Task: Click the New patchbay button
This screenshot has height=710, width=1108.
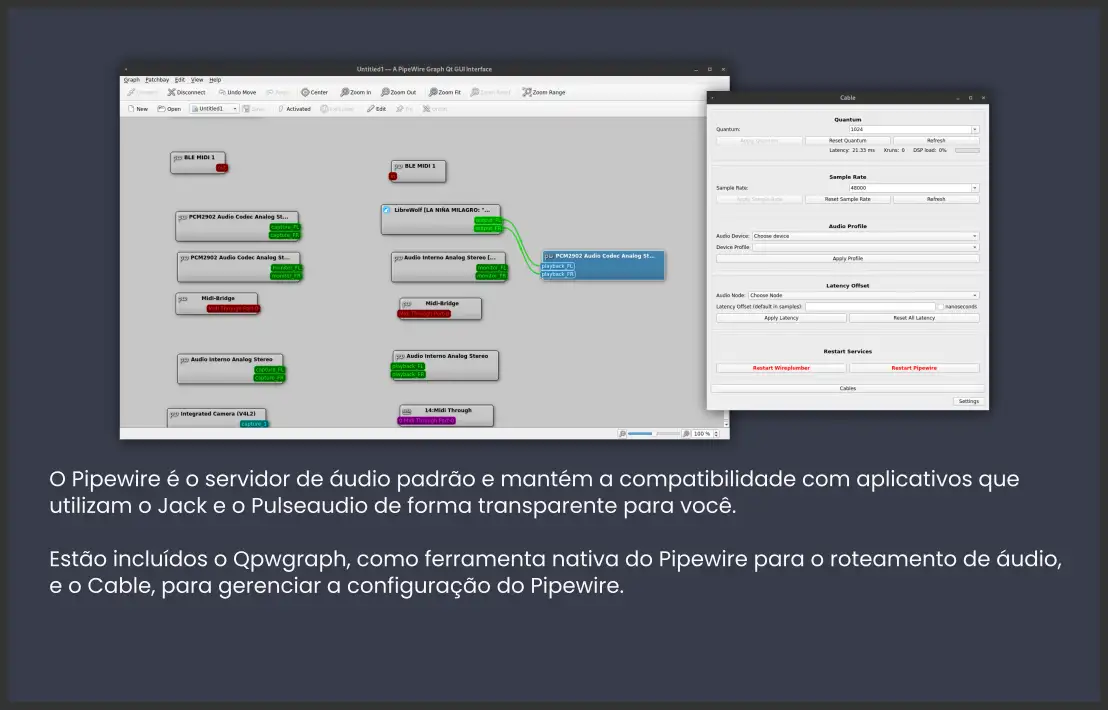Action: pyautogui.click(x=138, y=109)
